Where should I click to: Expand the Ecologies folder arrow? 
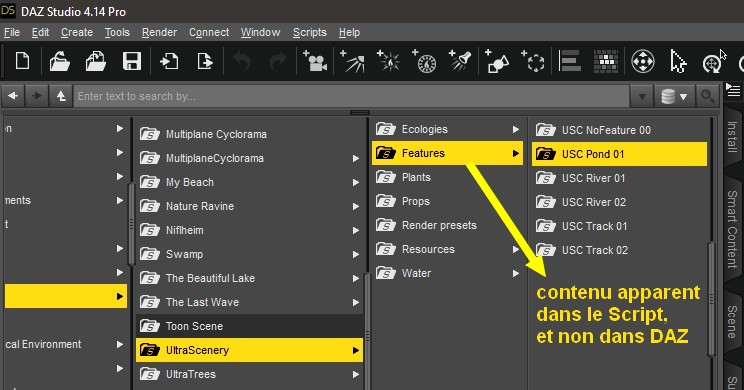tap(515, 129)
